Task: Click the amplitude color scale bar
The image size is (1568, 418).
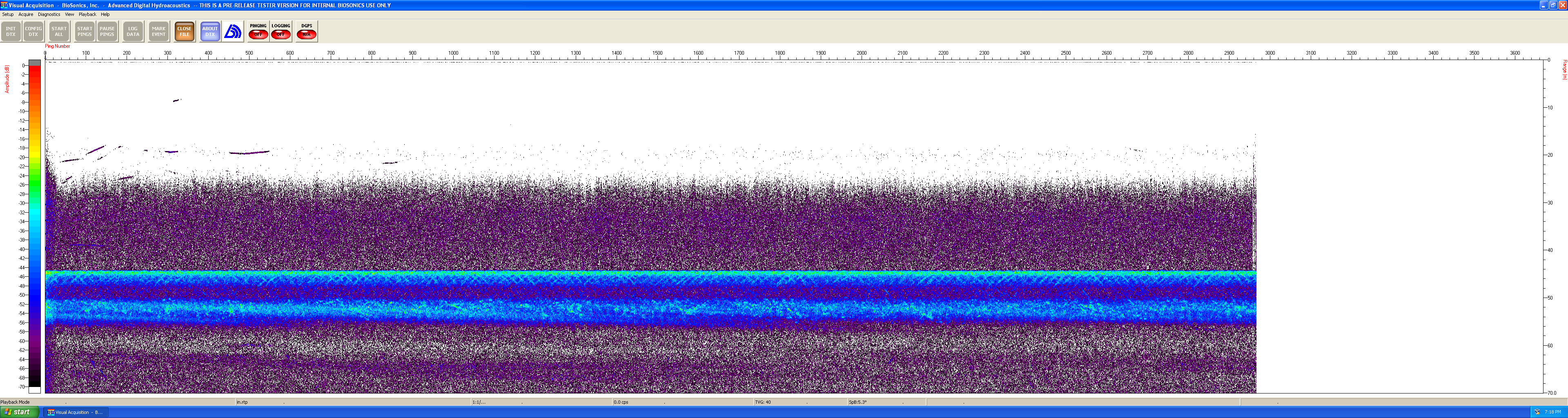Action: [35, 226]
